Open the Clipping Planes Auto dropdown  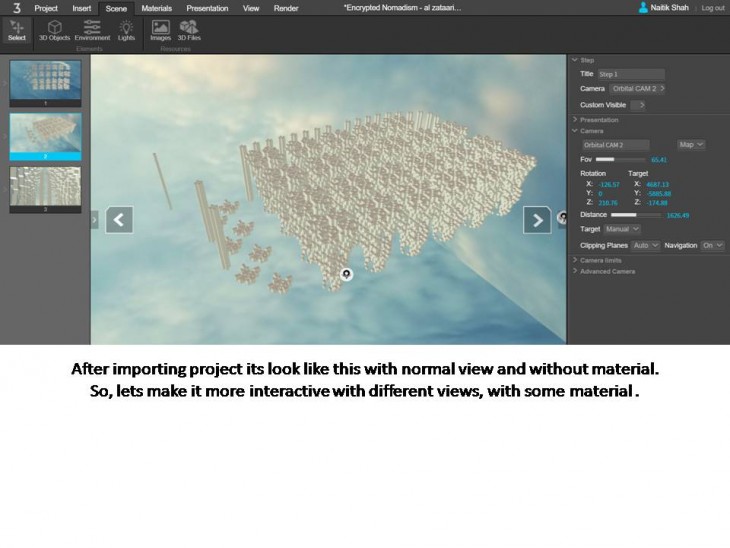click(x=646, y=245)
